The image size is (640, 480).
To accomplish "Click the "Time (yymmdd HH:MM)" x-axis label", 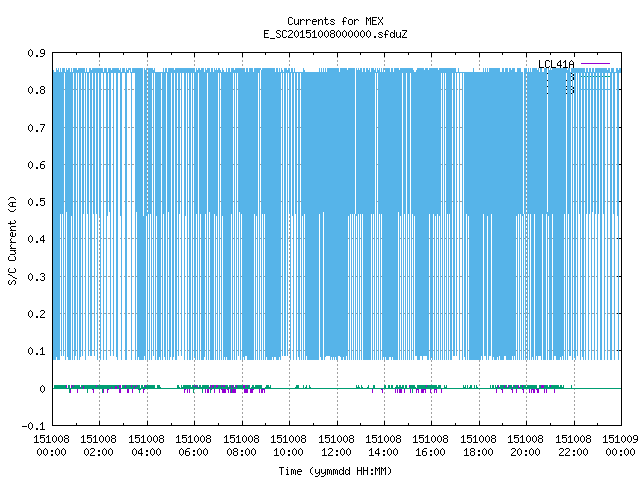I will 335,471.
